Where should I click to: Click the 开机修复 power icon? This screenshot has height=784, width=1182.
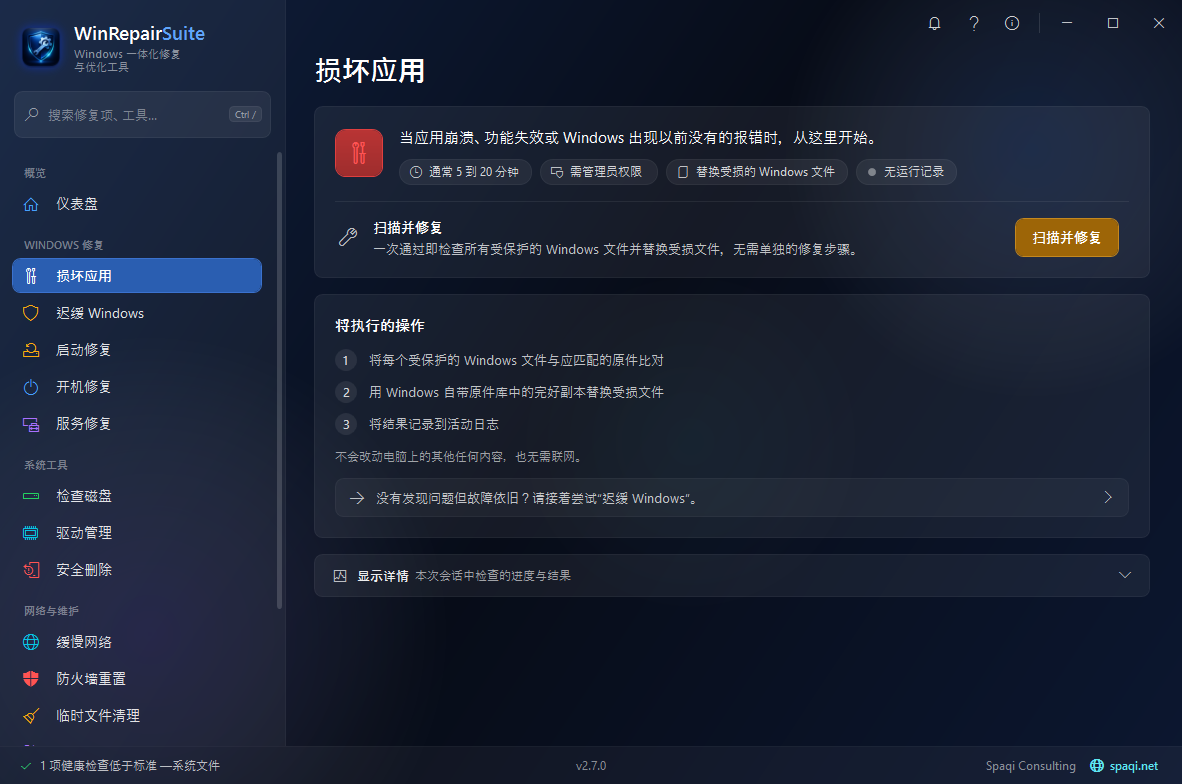[x=31, y=387]
